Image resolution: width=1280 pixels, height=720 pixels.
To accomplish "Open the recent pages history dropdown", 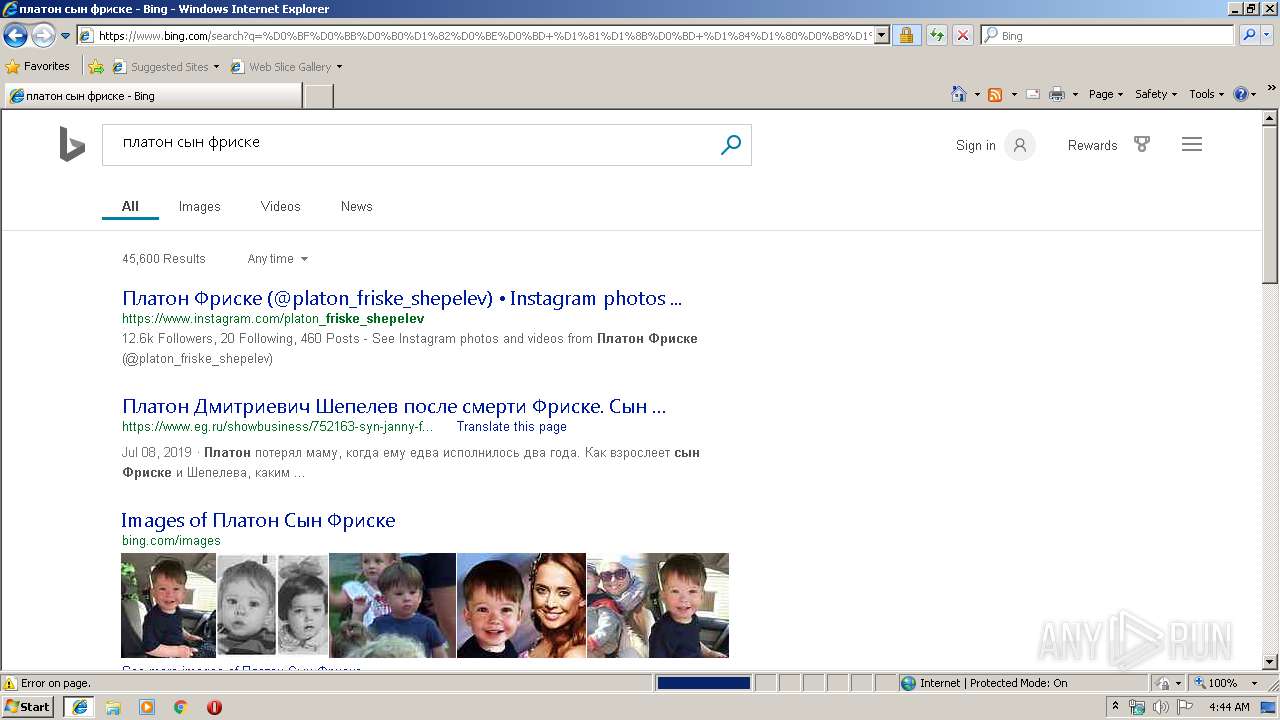I will pyautogui.click(x=66, y=36).
